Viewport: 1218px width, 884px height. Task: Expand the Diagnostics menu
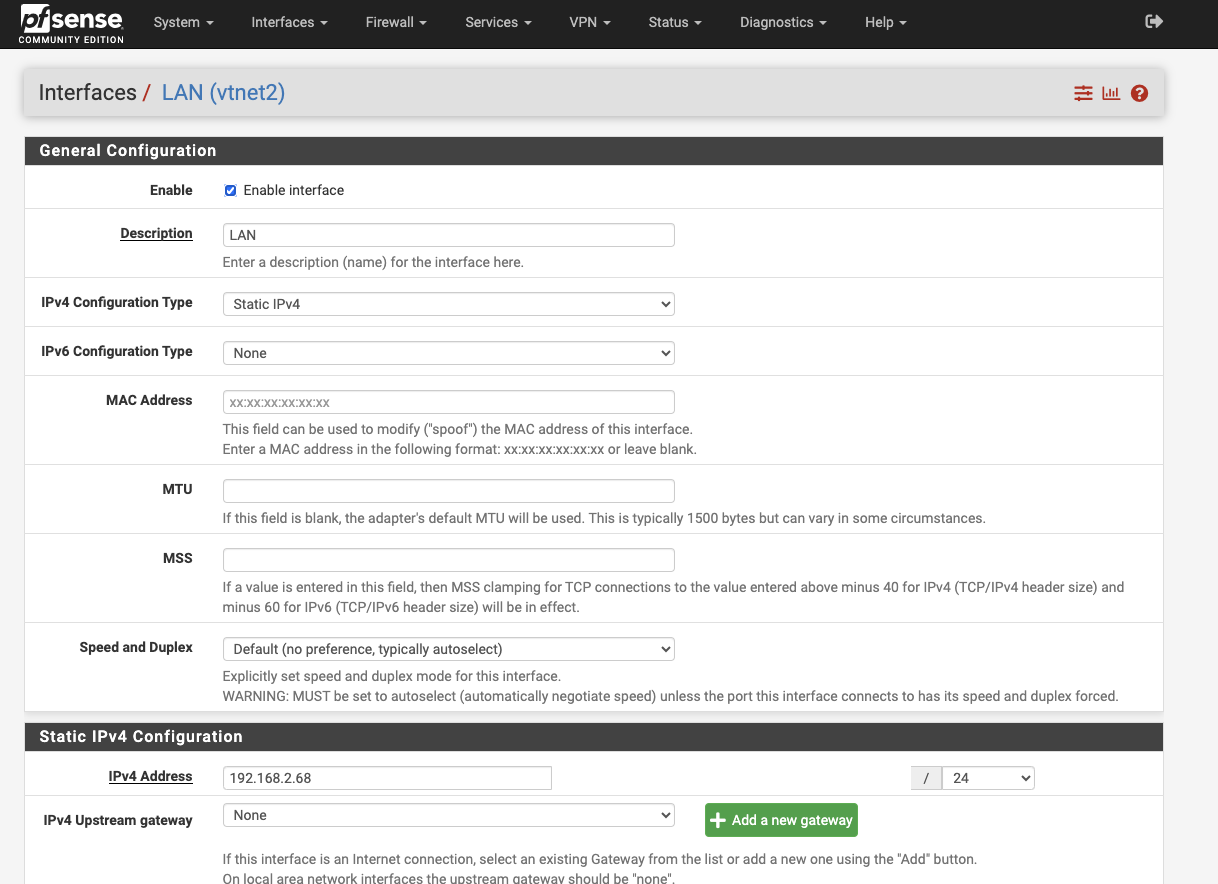(x=782, y=22)
